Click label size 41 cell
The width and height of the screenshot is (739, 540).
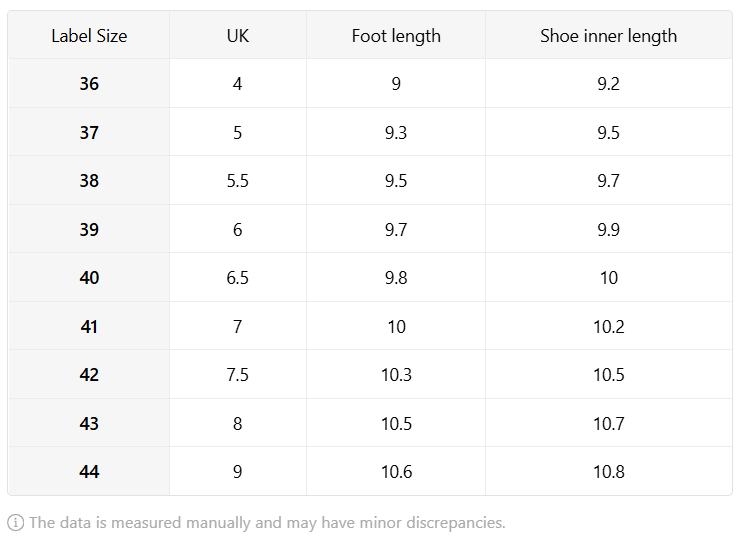coord(89,326)
